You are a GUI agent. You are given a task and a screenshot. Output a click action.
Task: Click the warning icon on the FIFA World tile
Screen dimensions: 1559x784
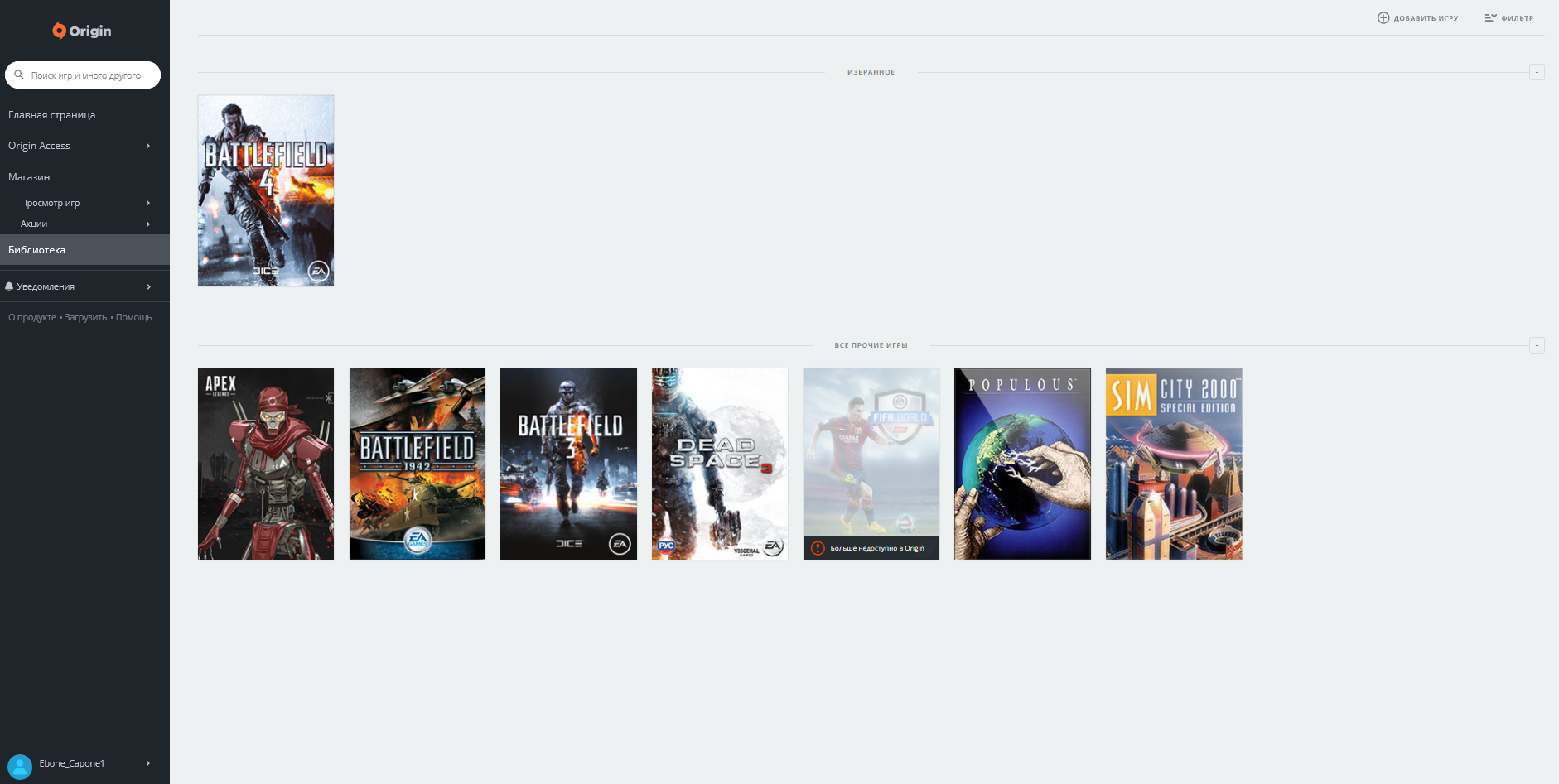818,548
